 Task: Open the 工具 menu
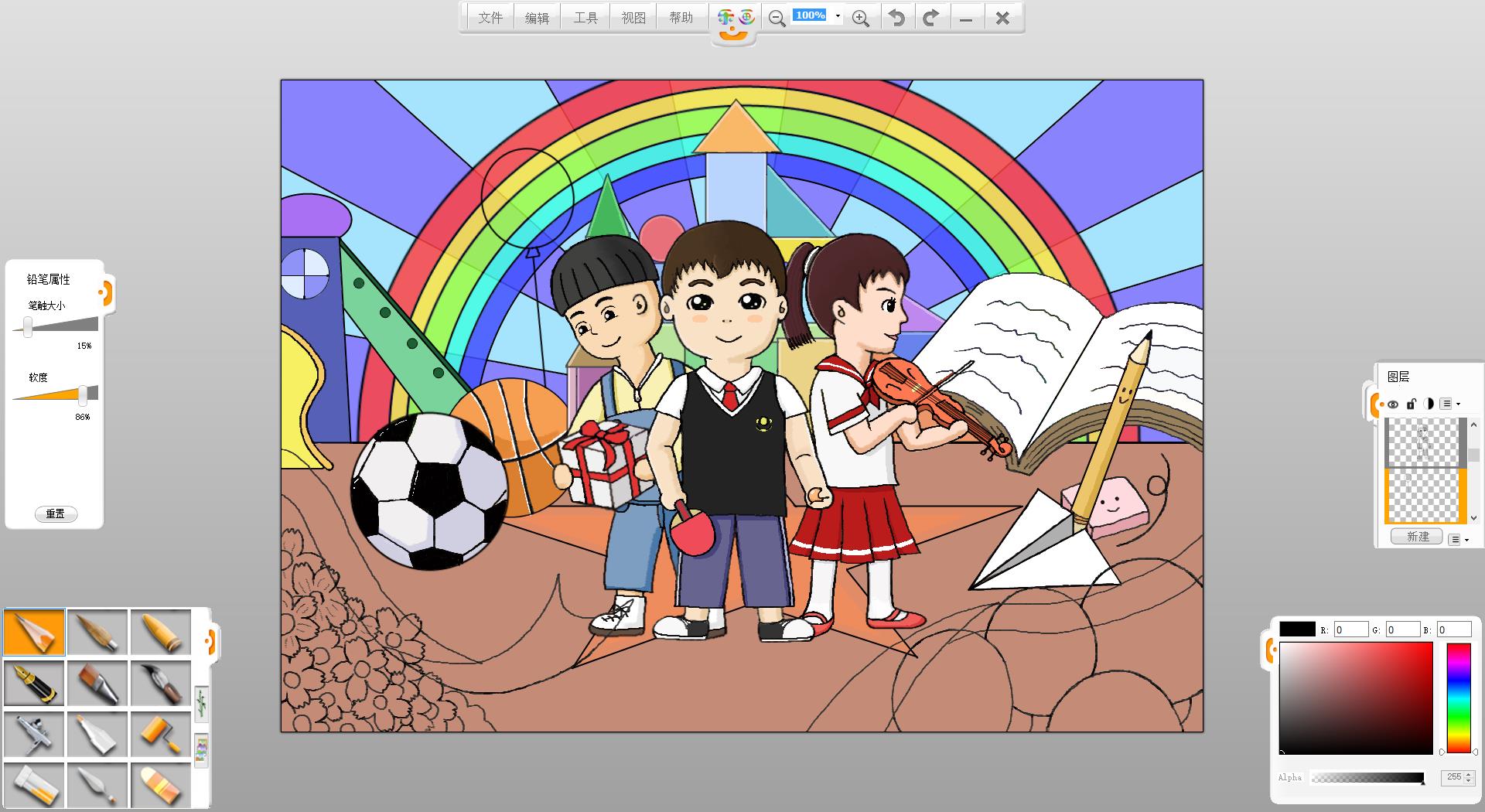tap(585, 18)
